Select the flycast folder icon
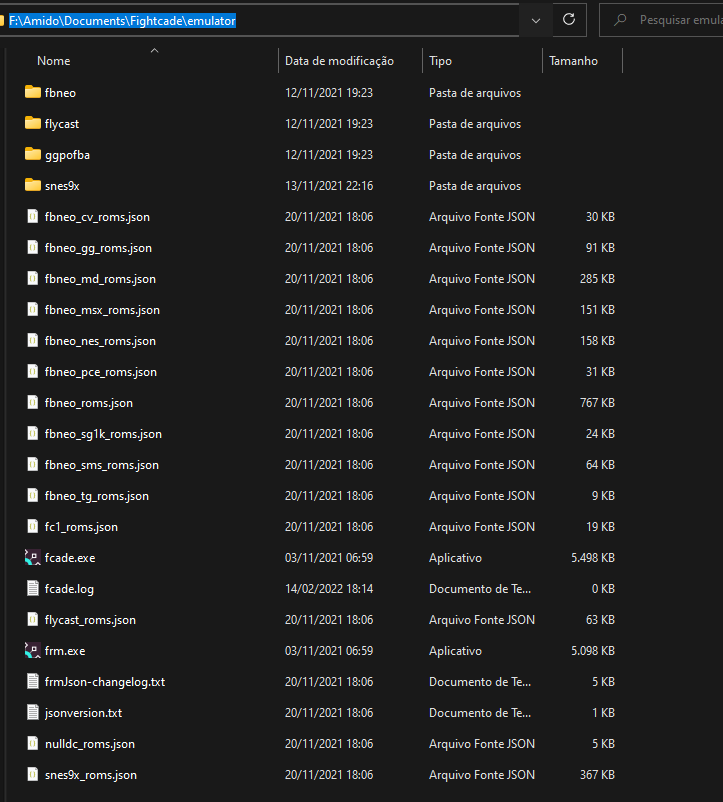This screenshot has height=802, width=723. click(x=33, y=123)
